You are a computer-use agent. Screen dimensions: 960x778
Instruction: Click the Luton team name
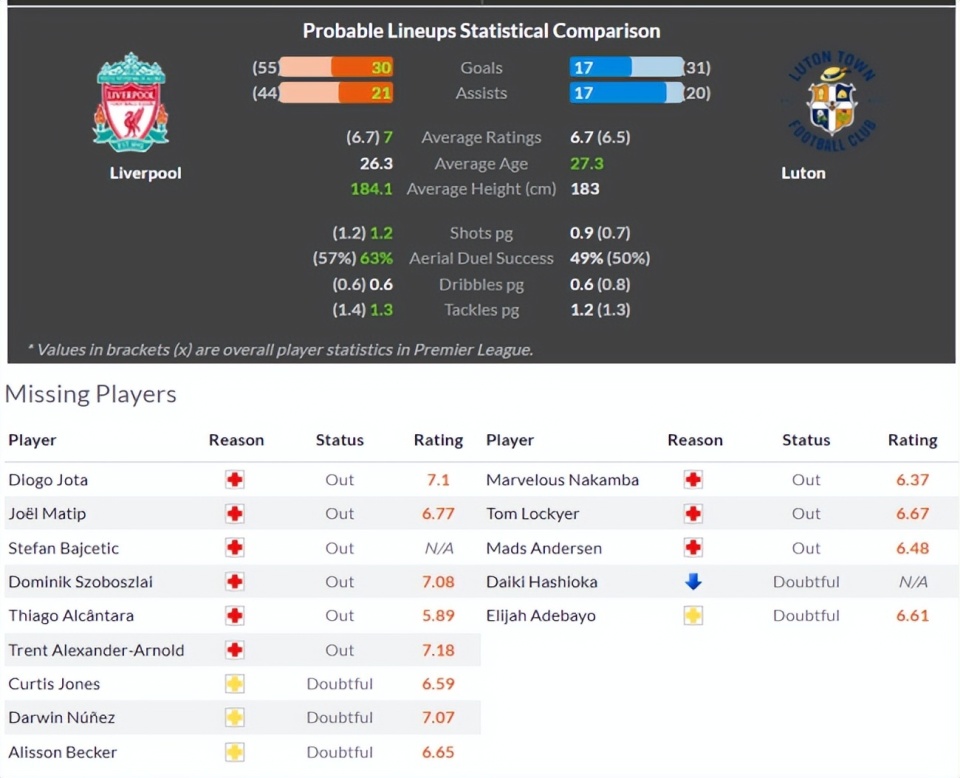coord(803,173)
